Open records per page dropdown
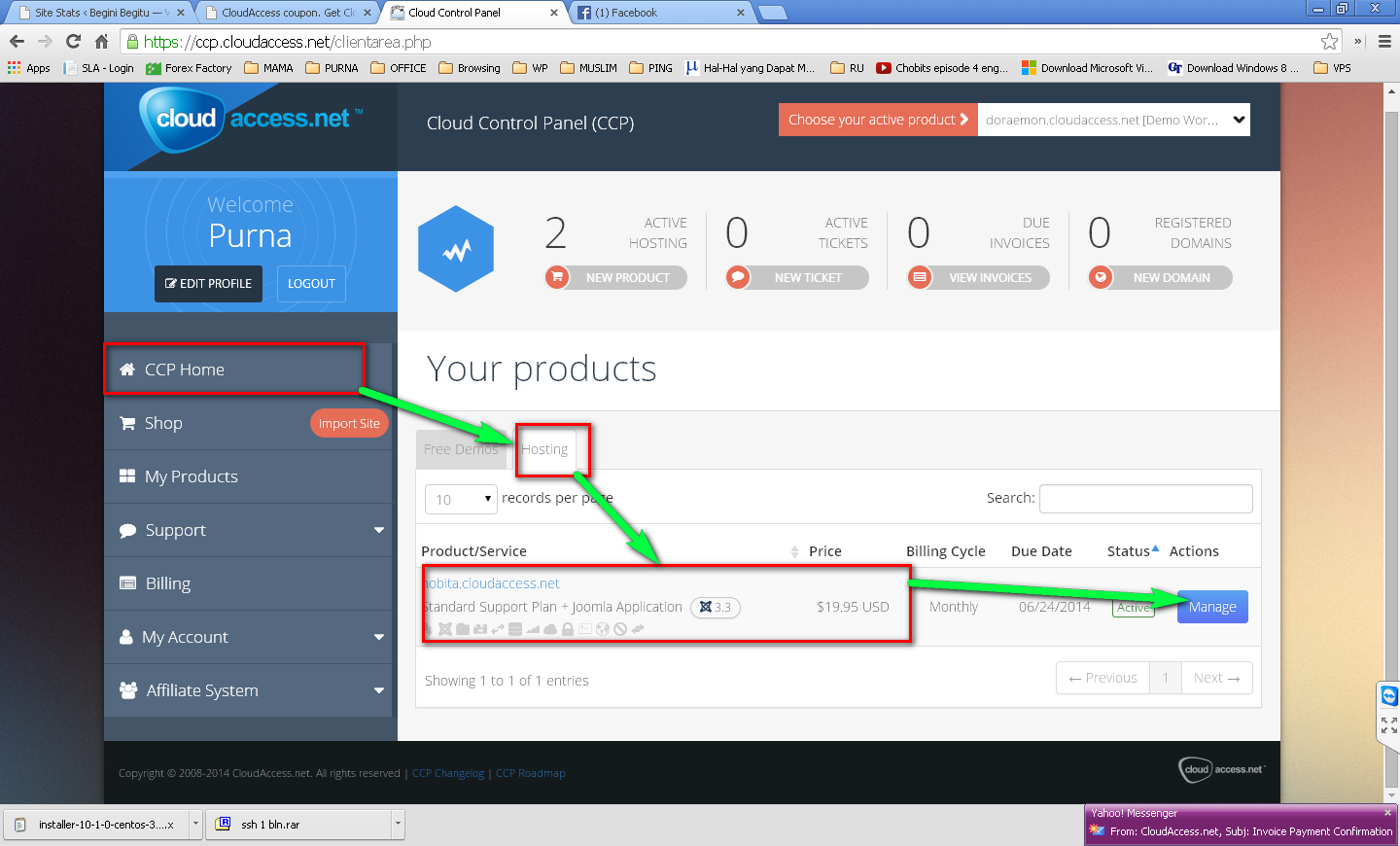 [x=461, y=499]
